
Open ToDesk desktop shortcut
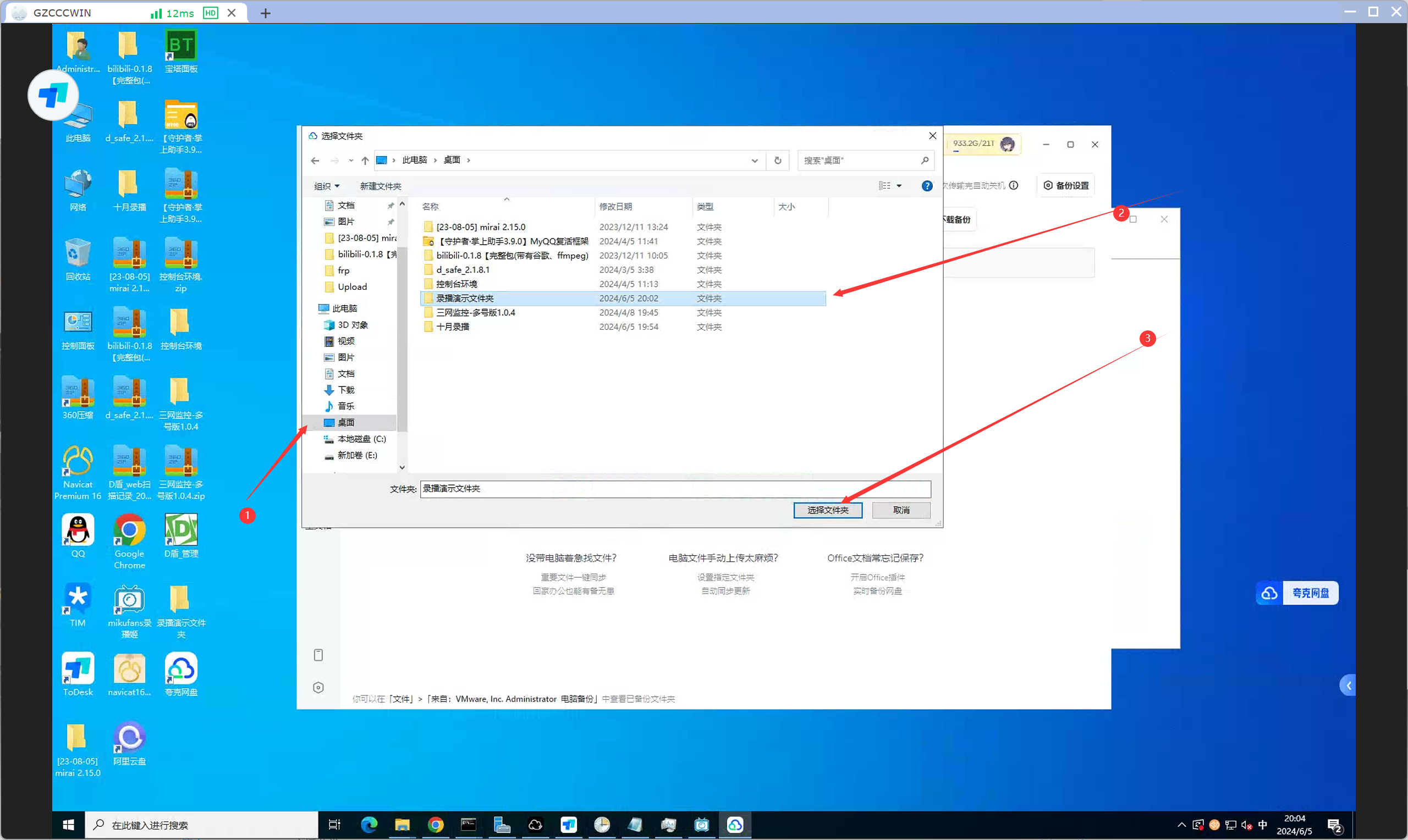pyautogui.click(x=78, y=669)
